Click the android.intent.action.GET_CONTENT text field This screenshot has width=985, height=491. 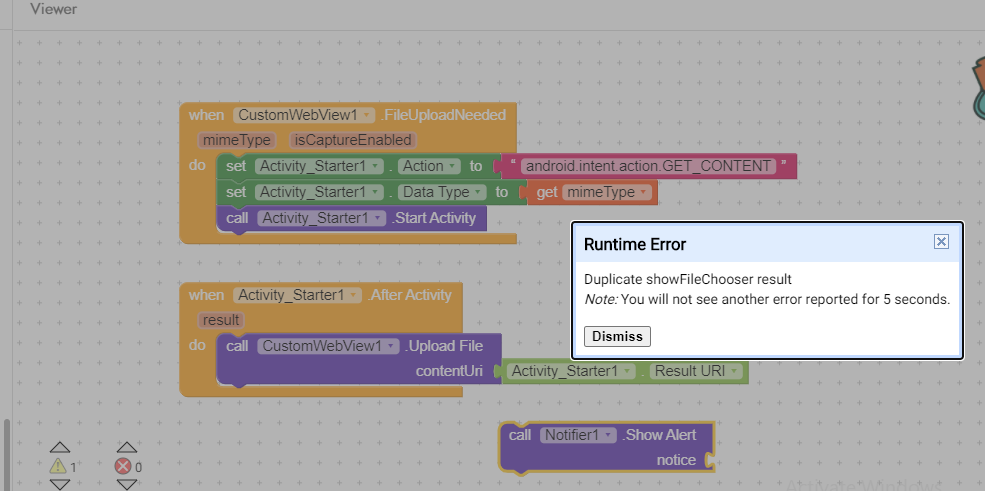click(x=648, y=166)
